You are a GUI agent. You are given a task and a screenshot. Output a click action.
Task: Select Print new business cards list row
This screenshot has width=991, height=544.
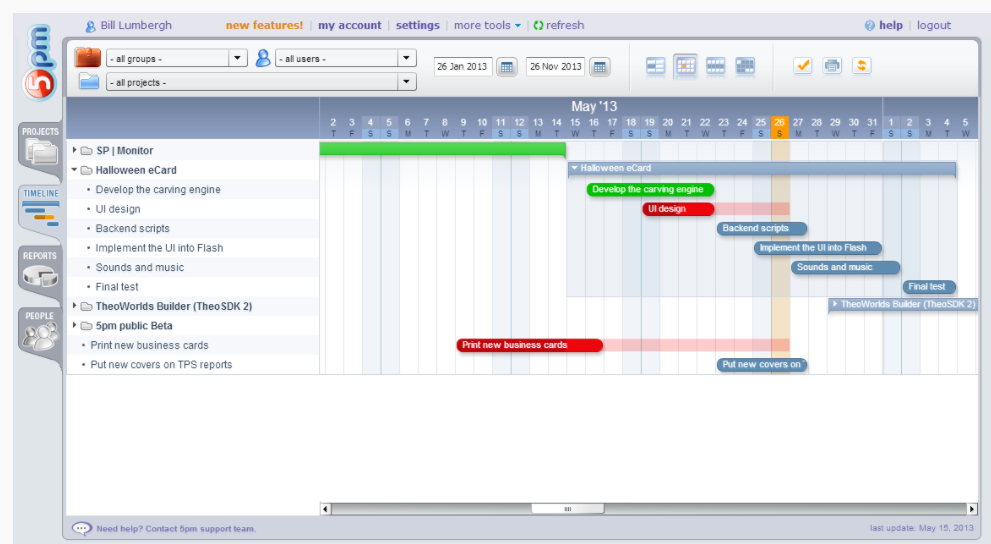click(193, 345)
